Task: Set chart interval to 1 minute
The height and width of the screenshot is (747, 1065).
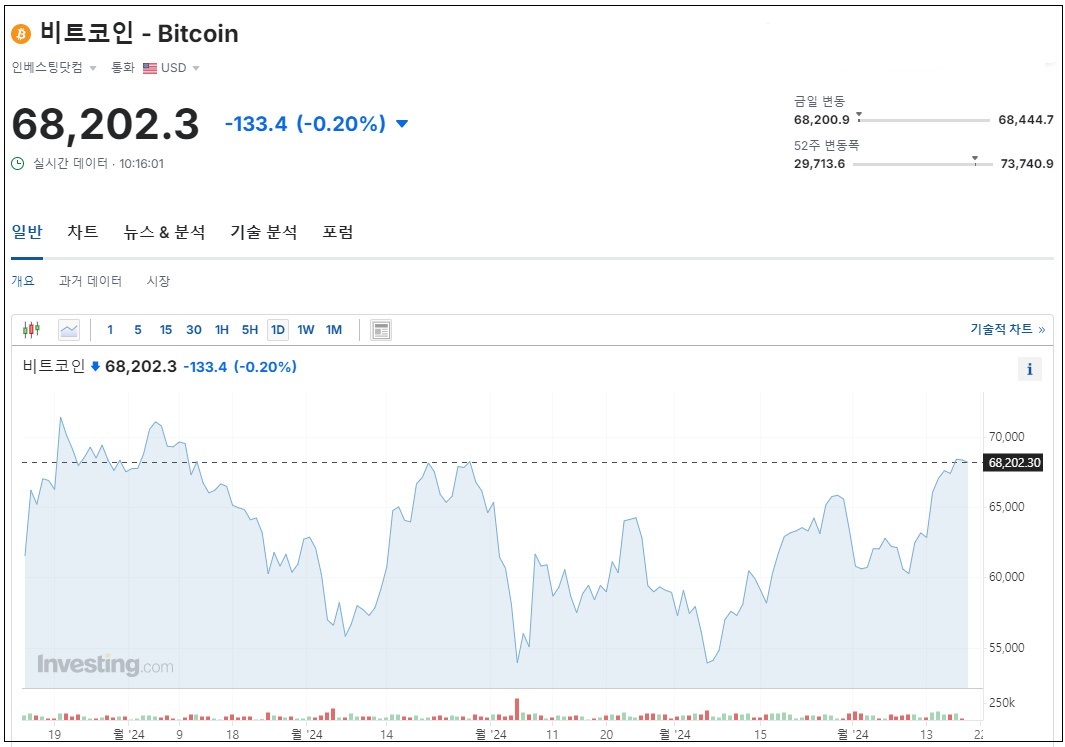Action: coord(110,330)
